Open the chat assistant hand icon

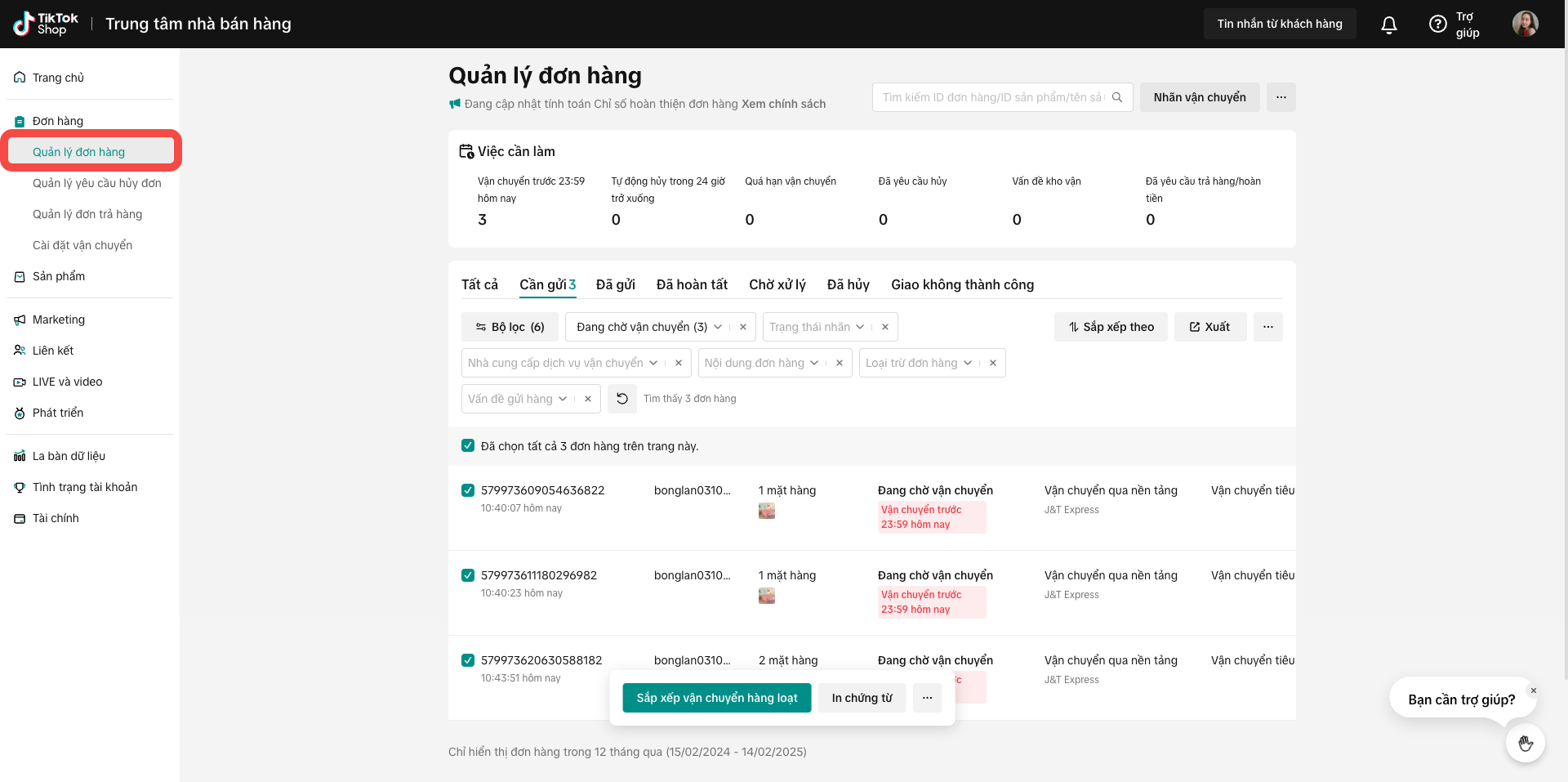(x=1525, y=743)
